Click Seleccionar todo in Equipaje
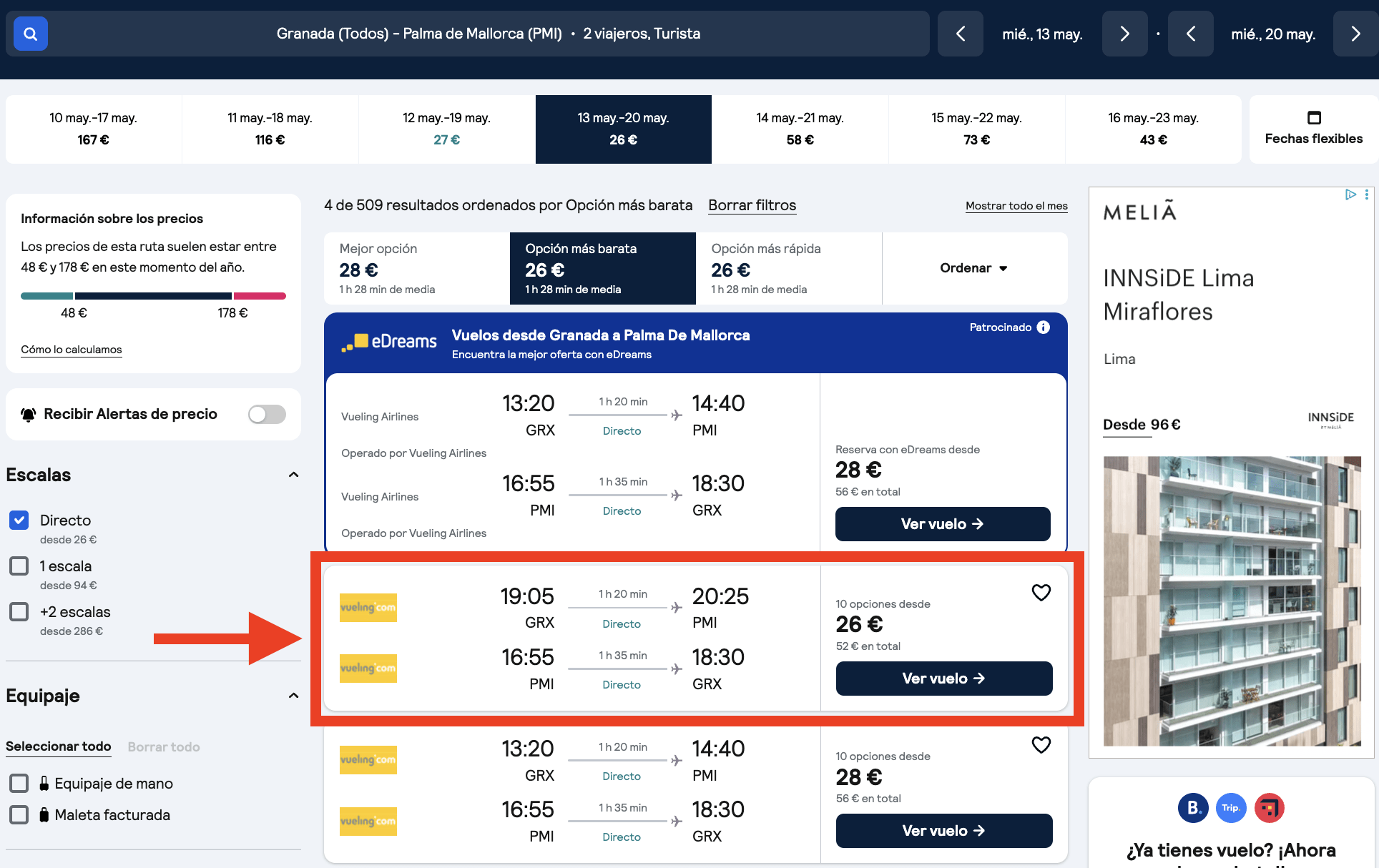Image resolution: width=1379 pixels, height=868 pixels. click(x=59, y=746)
